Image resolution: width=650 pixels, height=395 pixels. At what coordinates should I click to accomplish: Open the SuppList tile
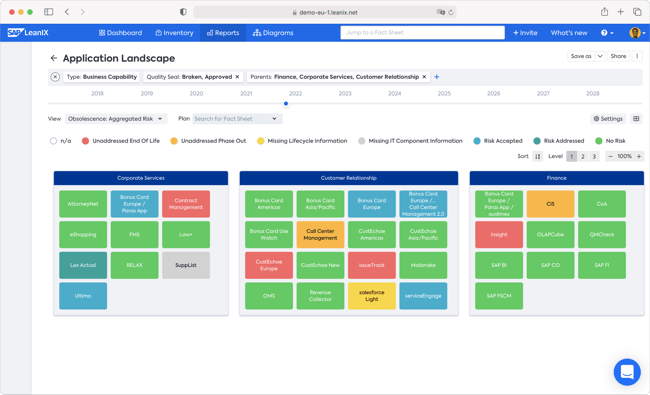[x=186, y=265]
